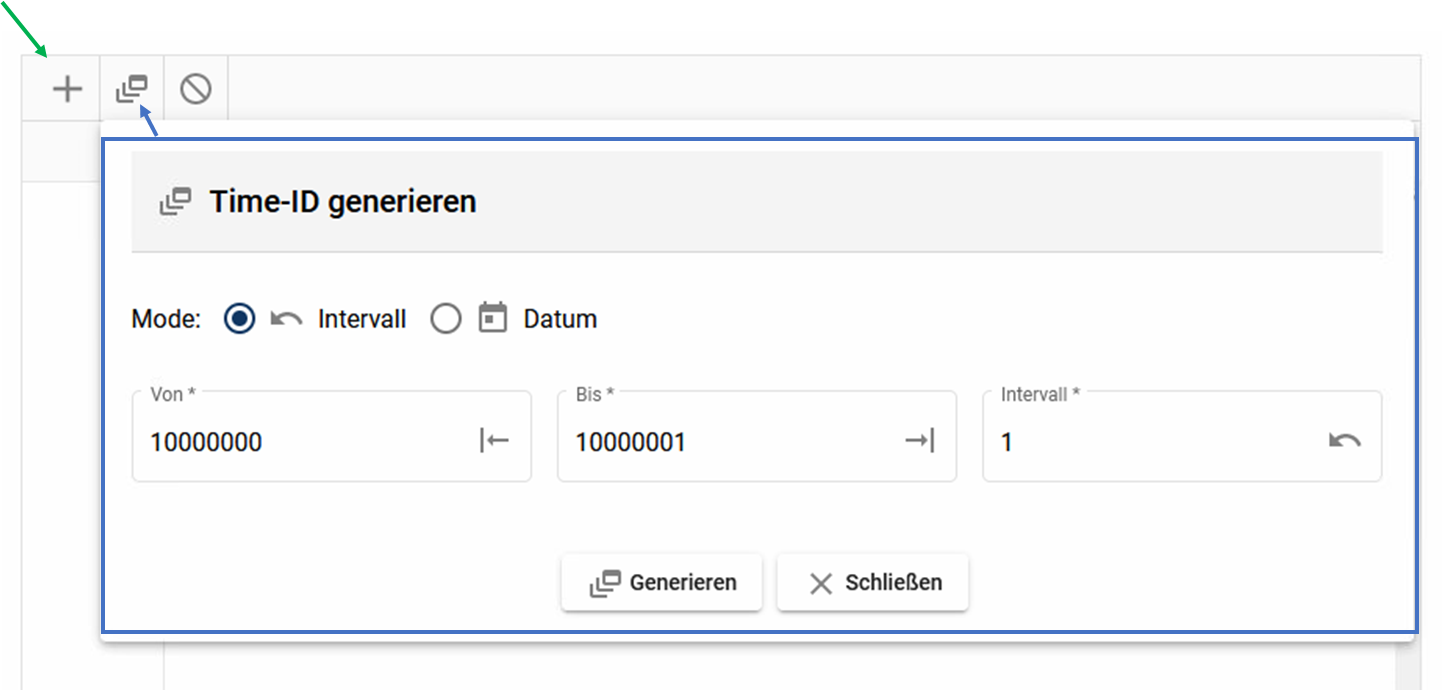Viewport: 1442px width, 690px height.
Task: Open the Time-ID generate toolbar icon
Action: [131, 90]
